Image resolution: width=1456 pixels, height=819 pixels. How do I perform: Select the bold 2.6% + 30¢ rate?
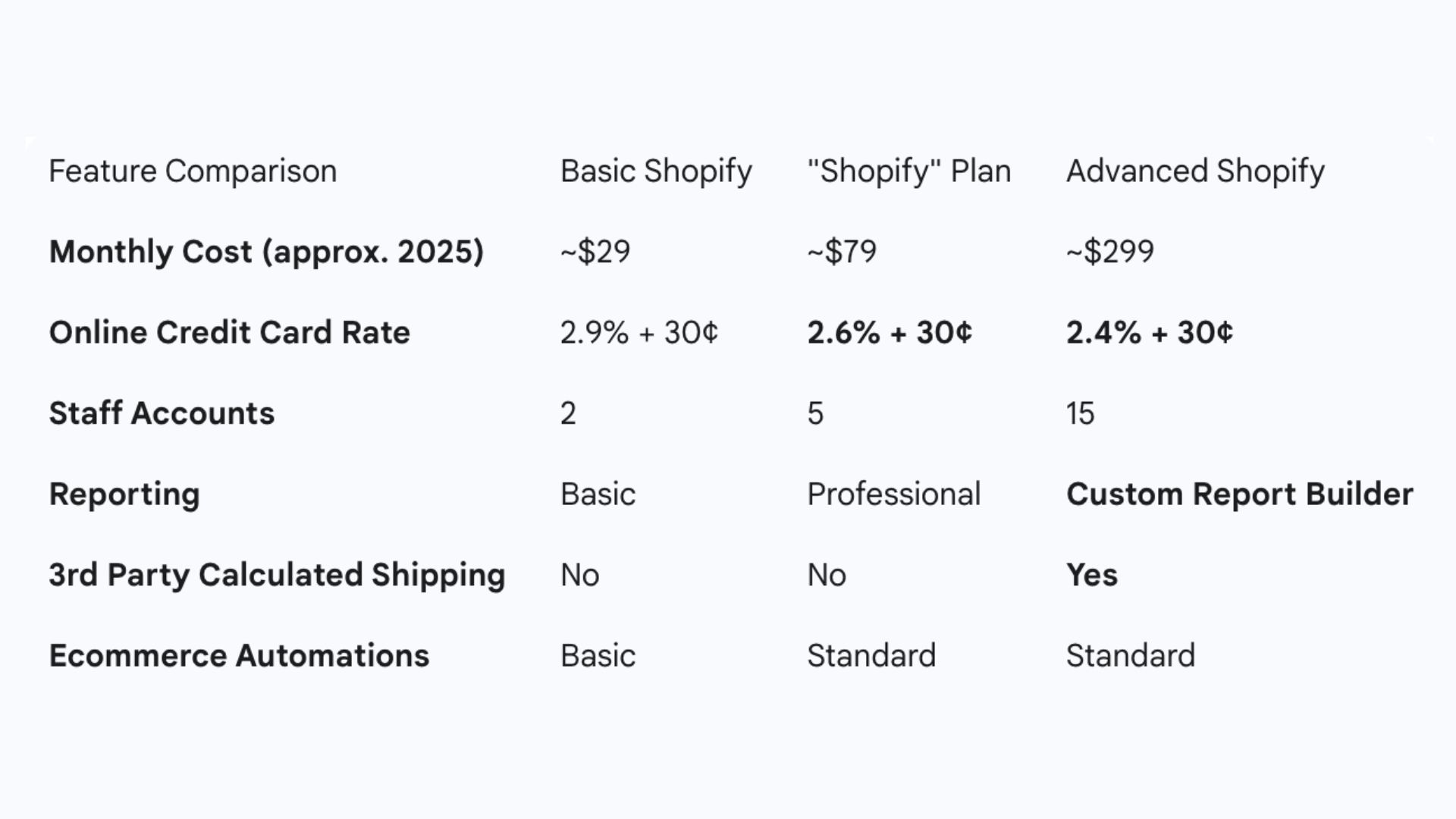point(890,333)
